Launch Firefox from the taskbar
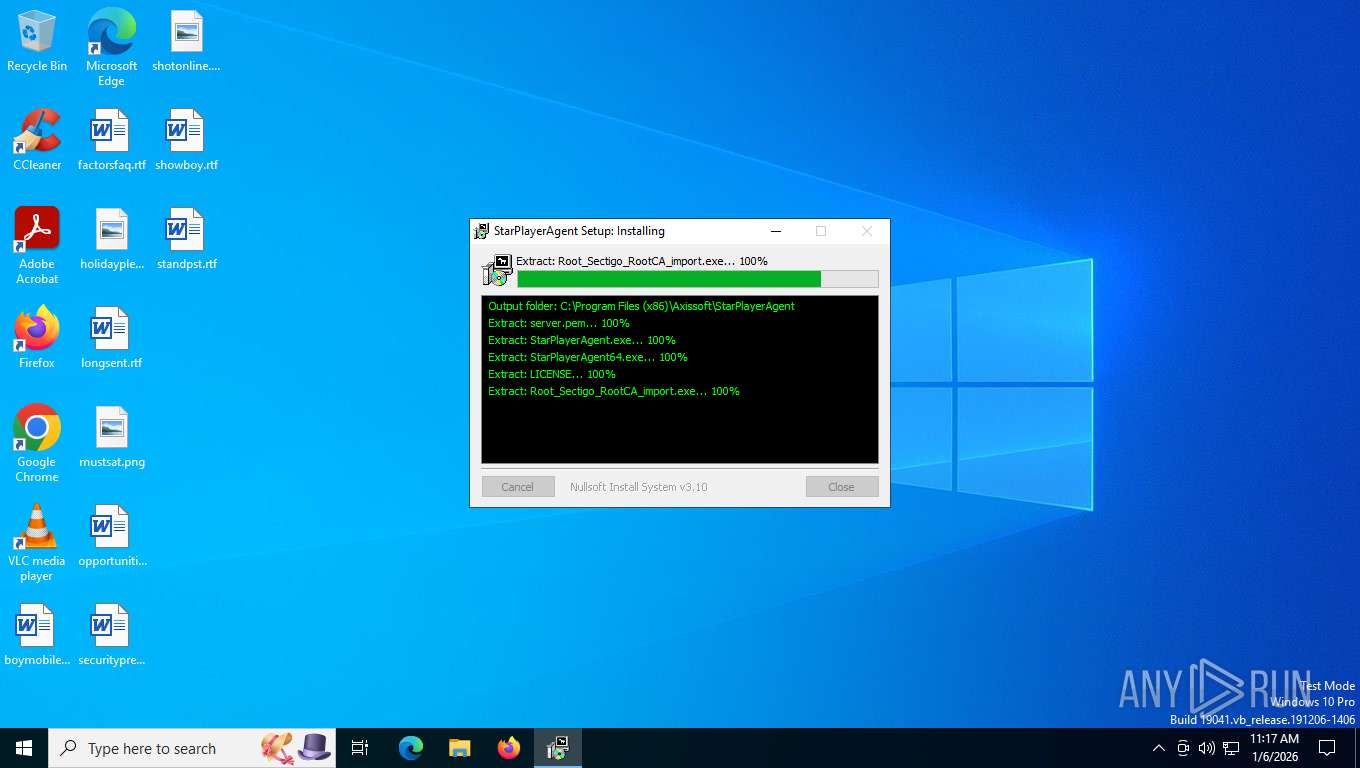Screen dimensions: 1360x768 pos(509,748)
